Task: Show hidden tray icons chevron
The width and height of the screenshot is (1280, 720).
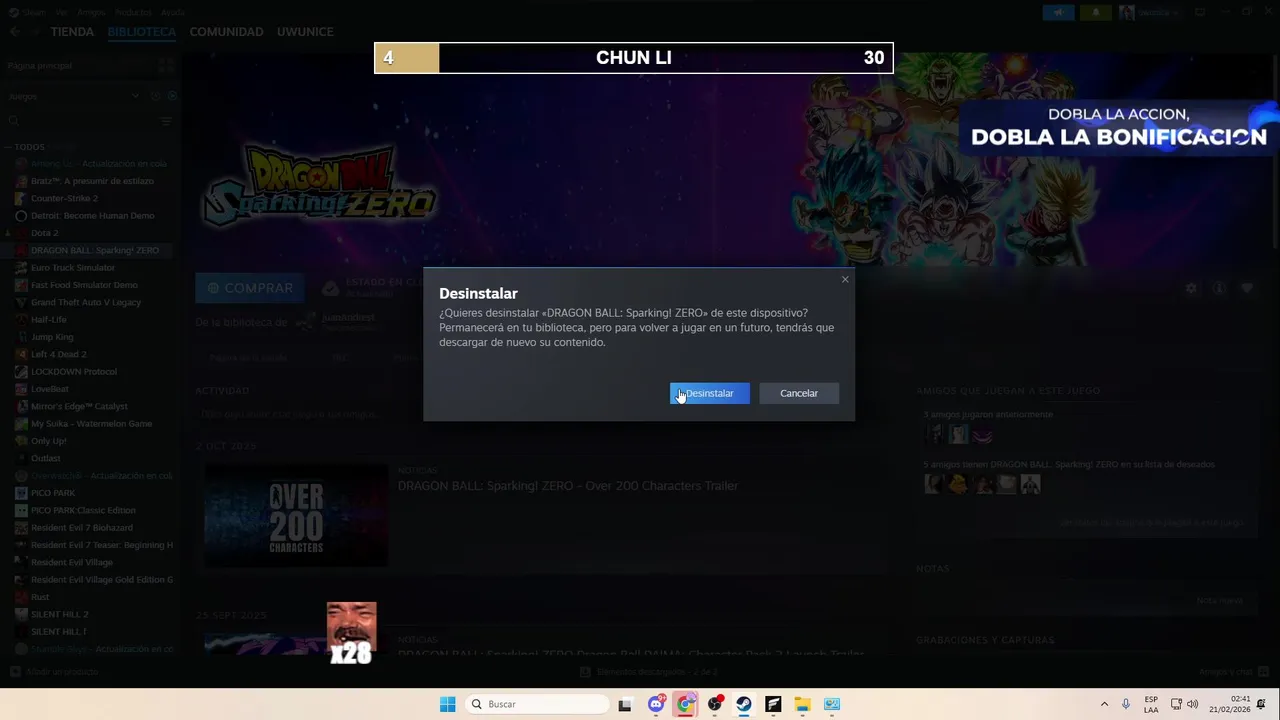Action: coord(1104,704)
